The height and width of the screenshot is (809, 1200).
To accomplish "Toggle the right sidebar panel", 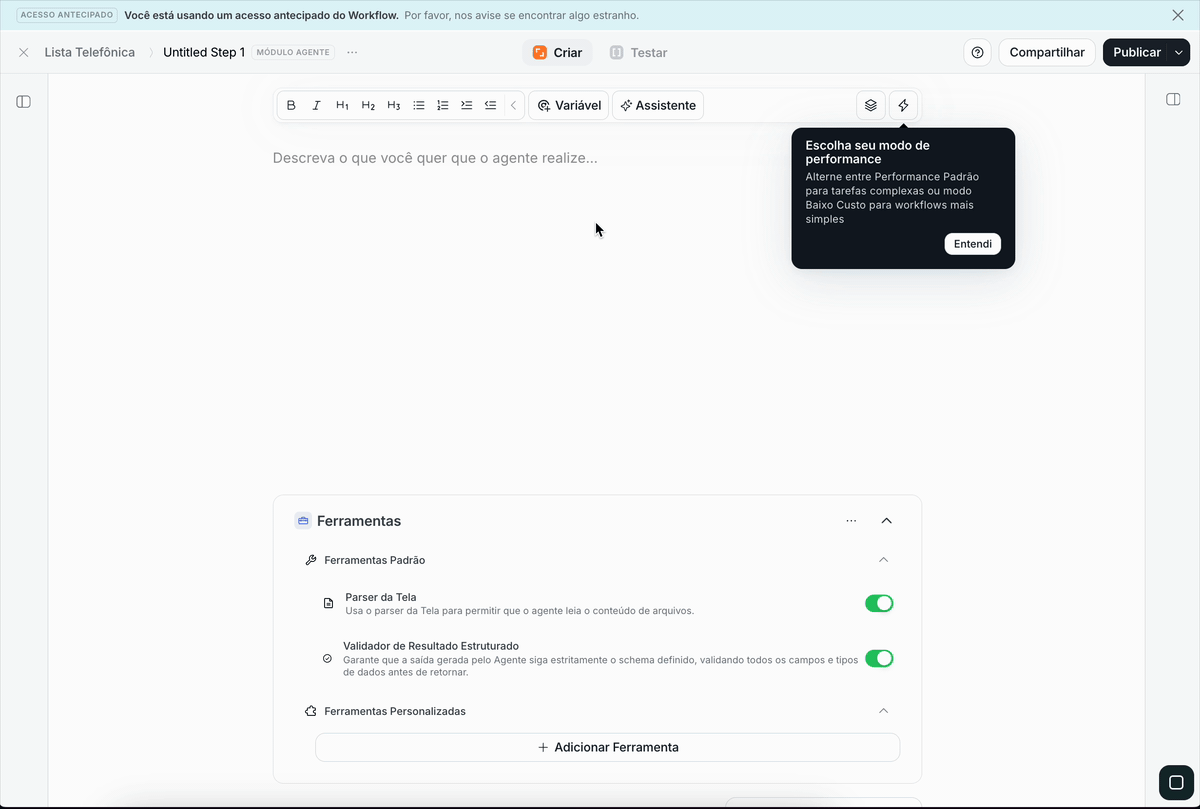I will point(1174,99).
